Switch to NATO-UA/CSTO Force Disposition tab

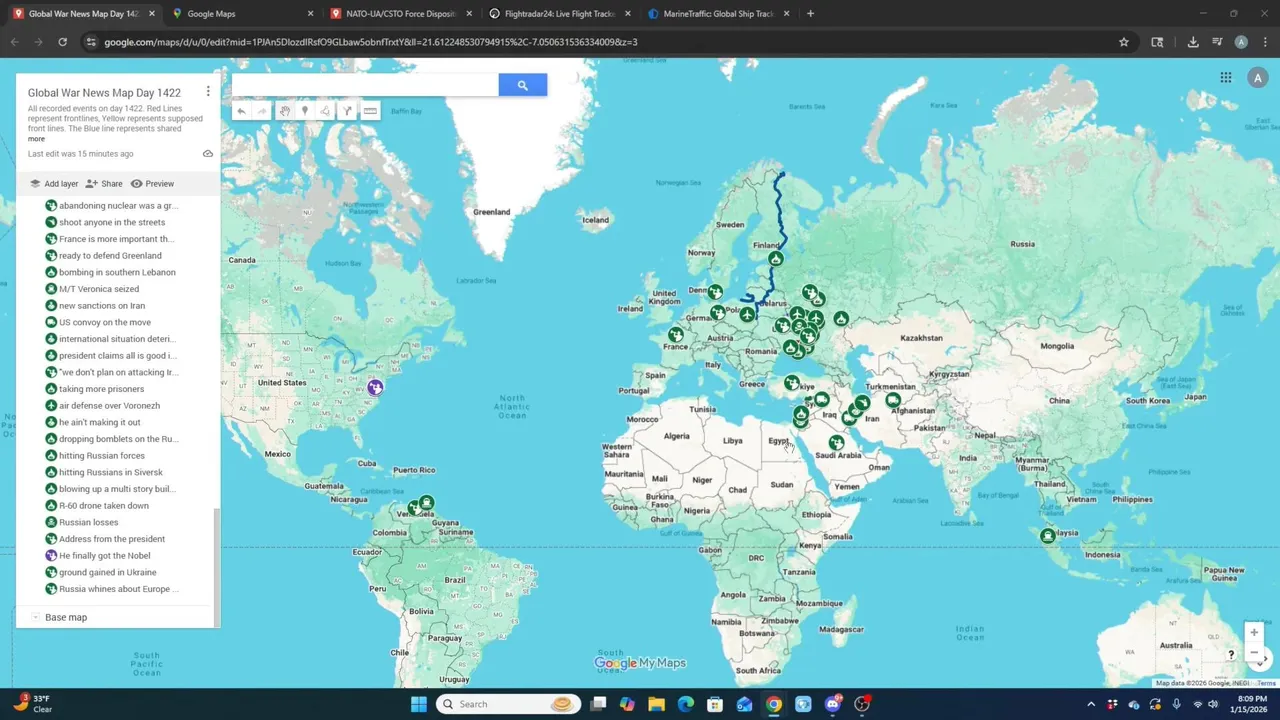pos(400,14)
